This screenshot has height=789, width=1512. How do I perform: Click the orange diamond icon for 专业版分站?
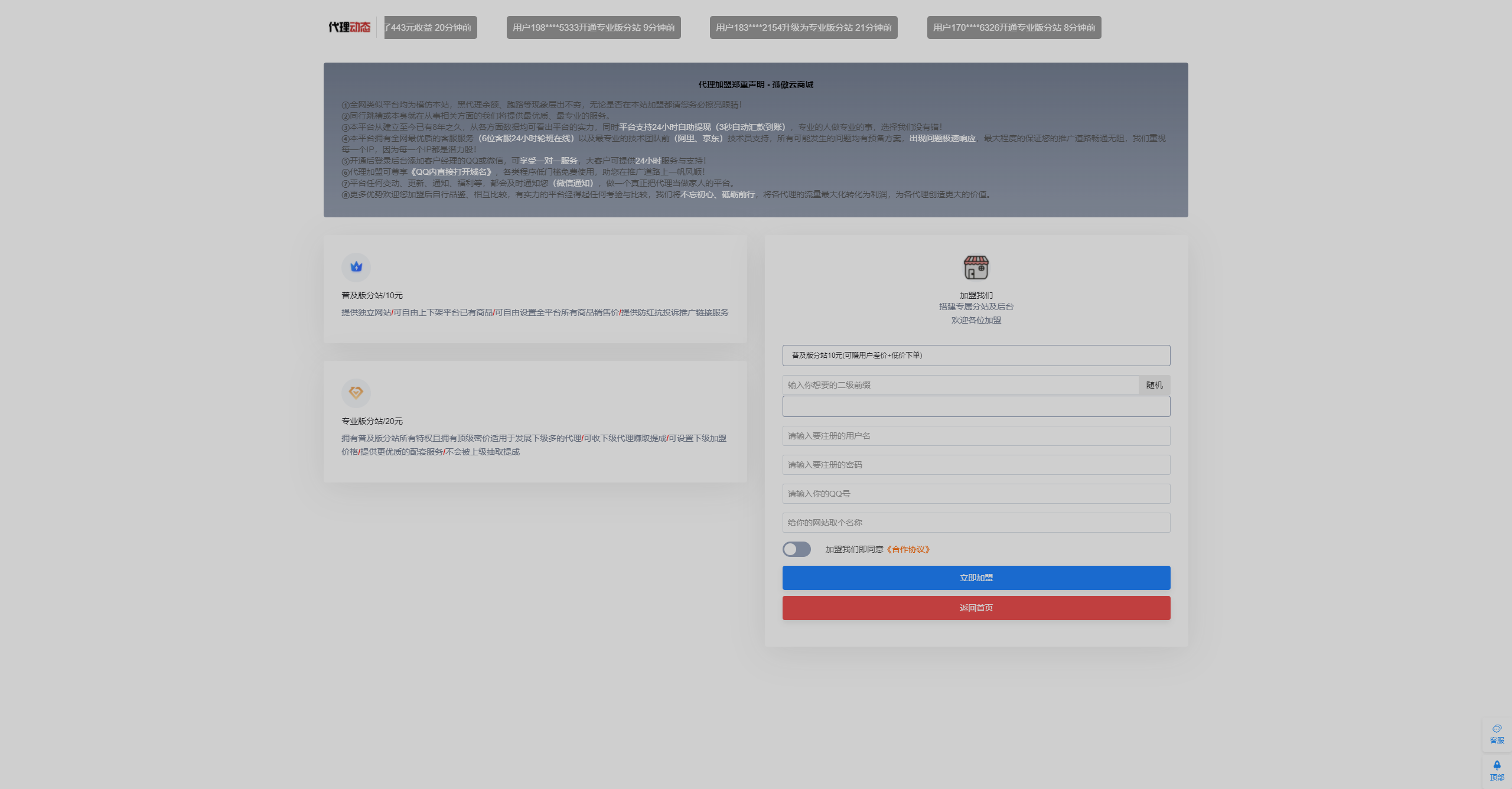point(356,393)
